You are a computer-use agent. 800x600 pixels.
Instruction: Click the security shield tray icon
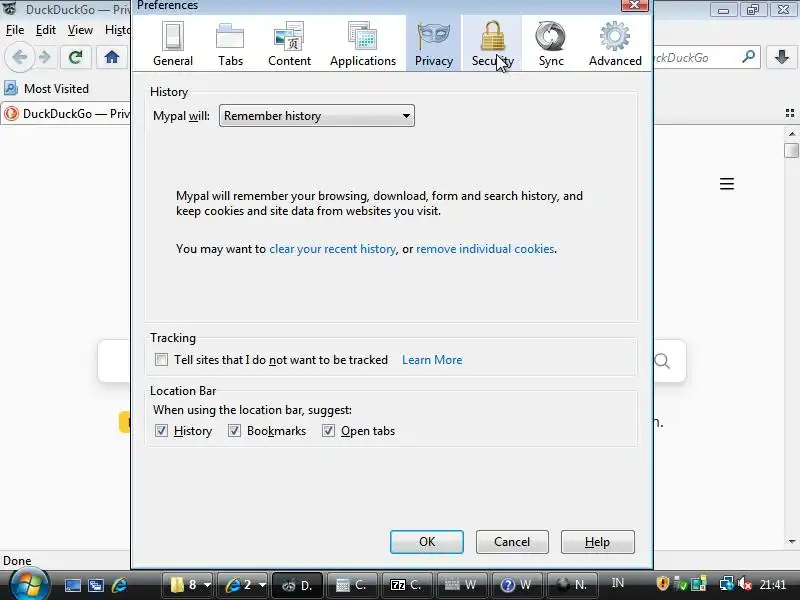[x=663, y=583]
